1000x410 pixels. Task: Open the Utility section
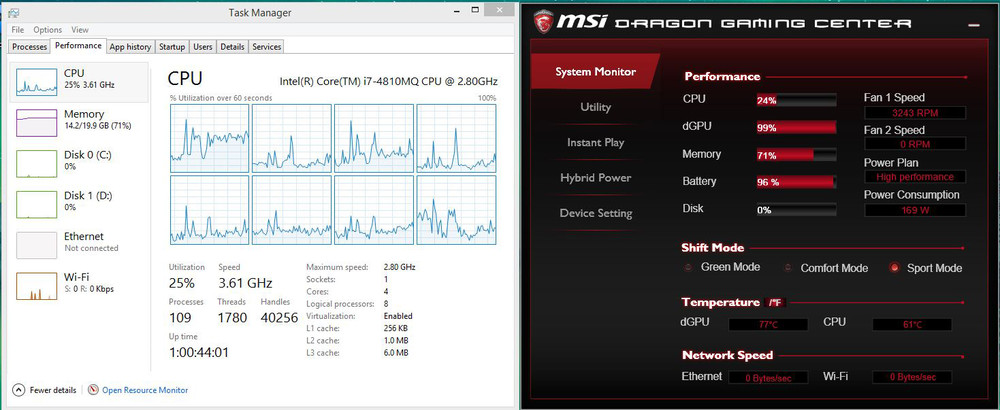pyautogui.click(x=595, y=107)
